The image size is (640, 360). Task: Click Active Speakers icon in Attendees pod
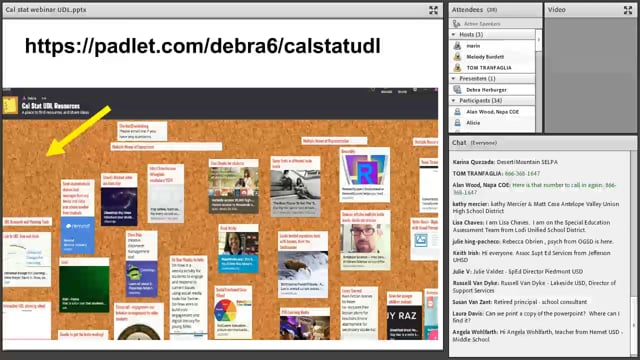pos(457,24)
